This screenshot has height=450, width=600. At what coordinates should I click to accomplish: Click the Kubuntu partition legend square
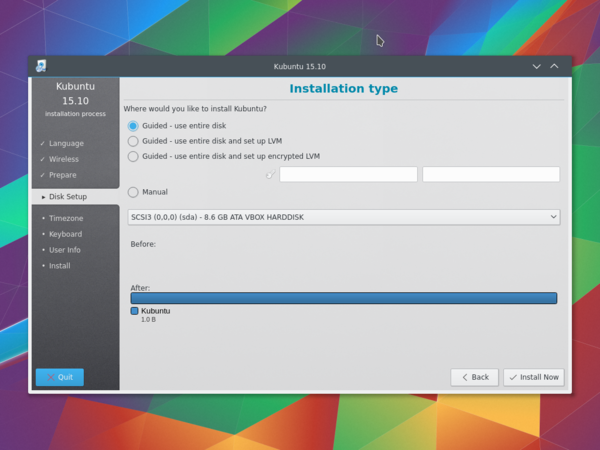(x=135, y=311)
